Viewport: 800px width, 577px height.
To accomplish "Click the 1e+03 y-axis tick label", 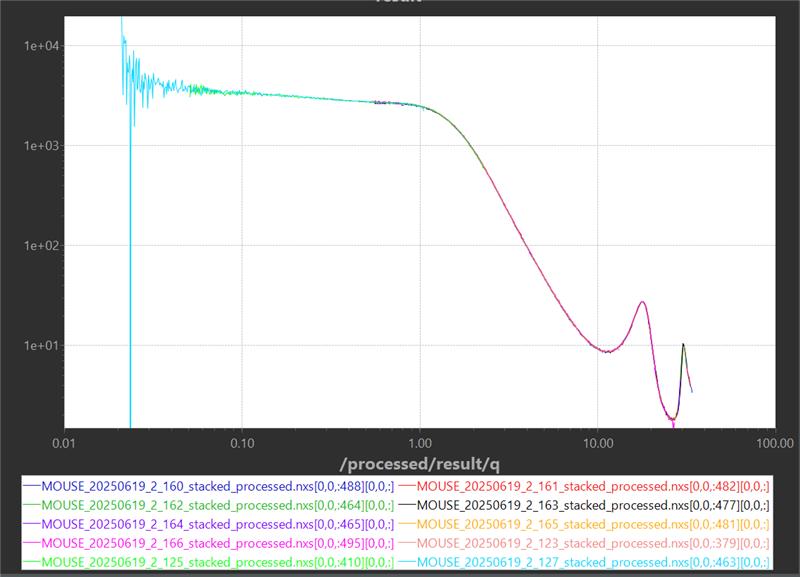I will click(44, 146).
